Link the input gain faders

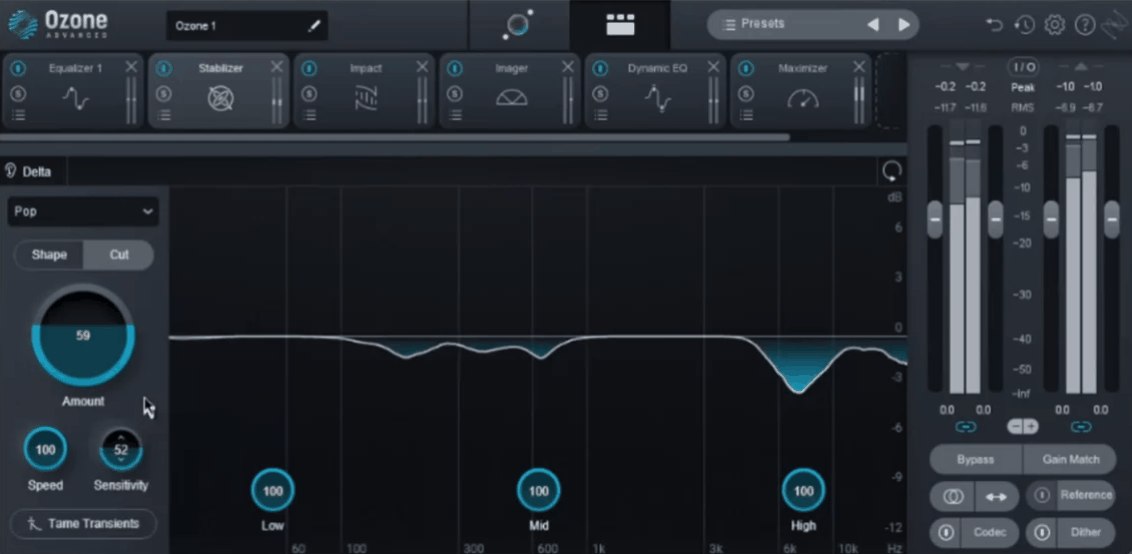pos(965,427)
